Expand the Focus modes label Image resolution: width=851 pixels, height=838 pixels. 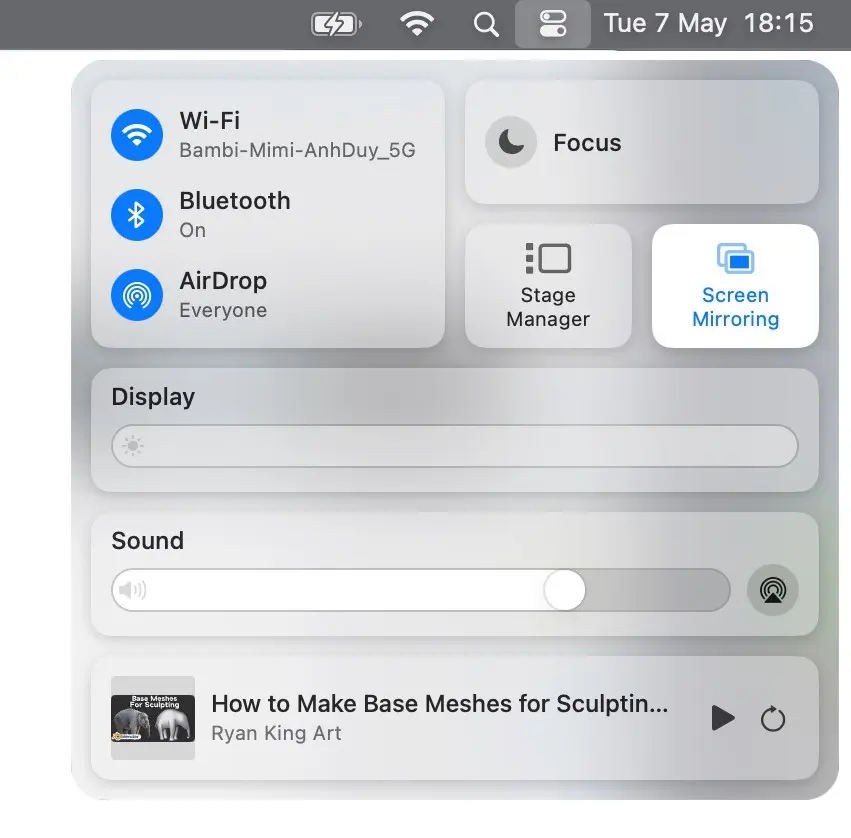(587, 143)
